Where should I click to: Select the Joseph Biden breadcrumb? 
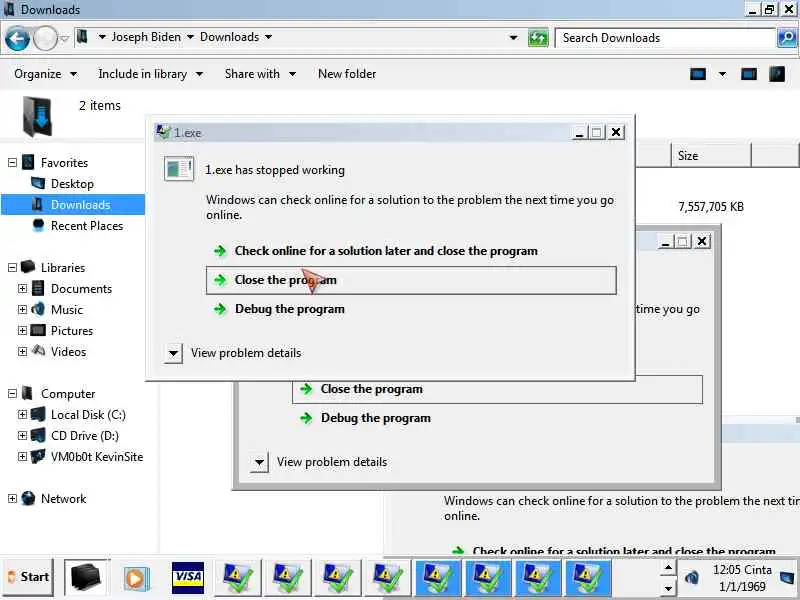click(x=146, y=37)
